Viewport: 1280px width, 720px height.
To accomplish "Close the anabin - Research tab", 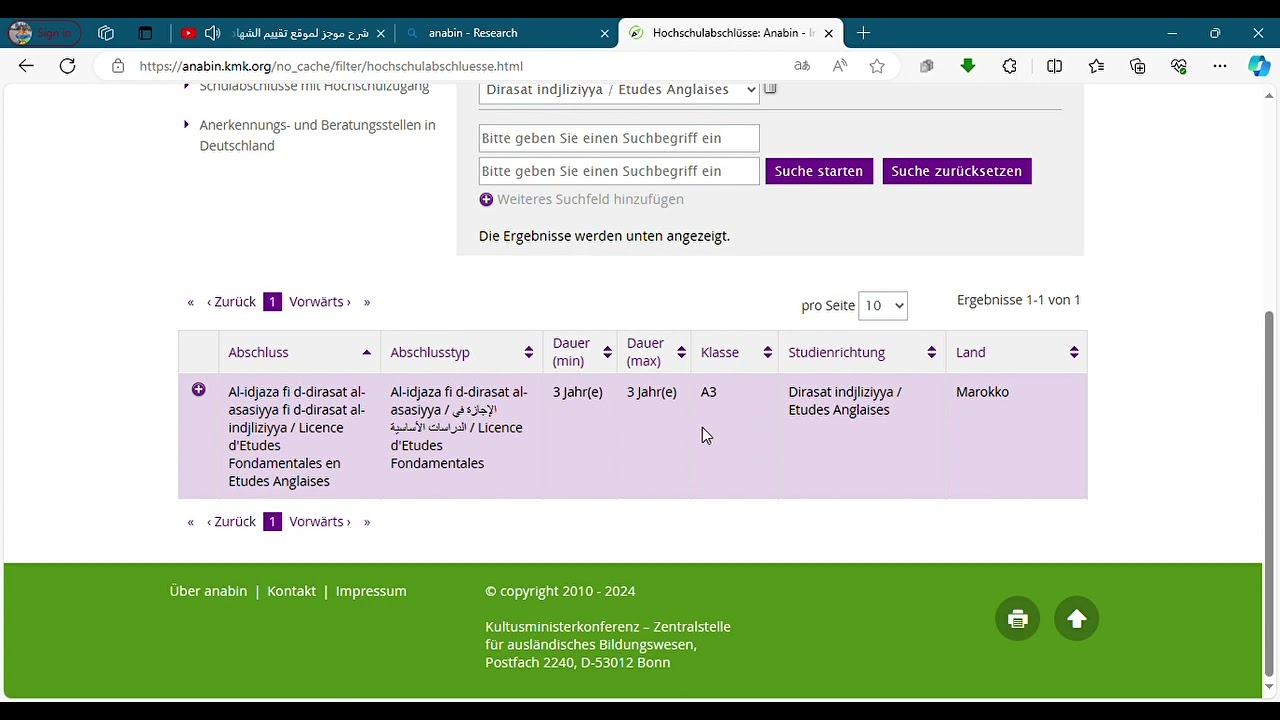I will click(x=604, y=33).
